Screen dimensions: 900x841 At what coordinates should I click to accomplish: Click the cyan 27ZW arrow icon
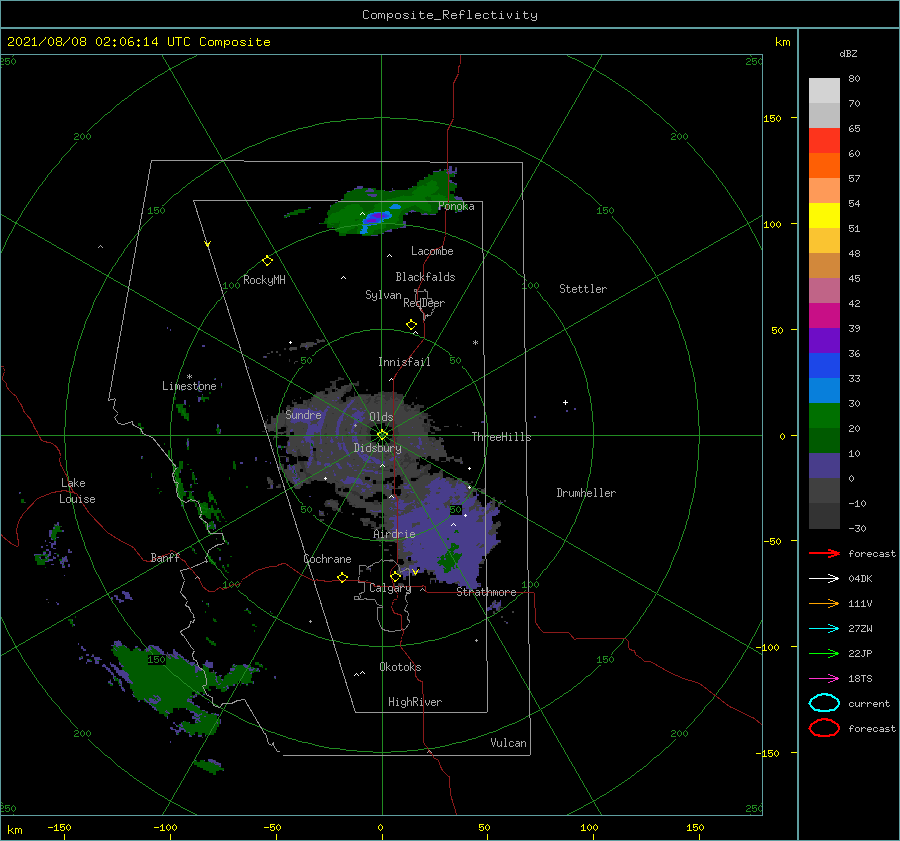click(x=824, y=629)
